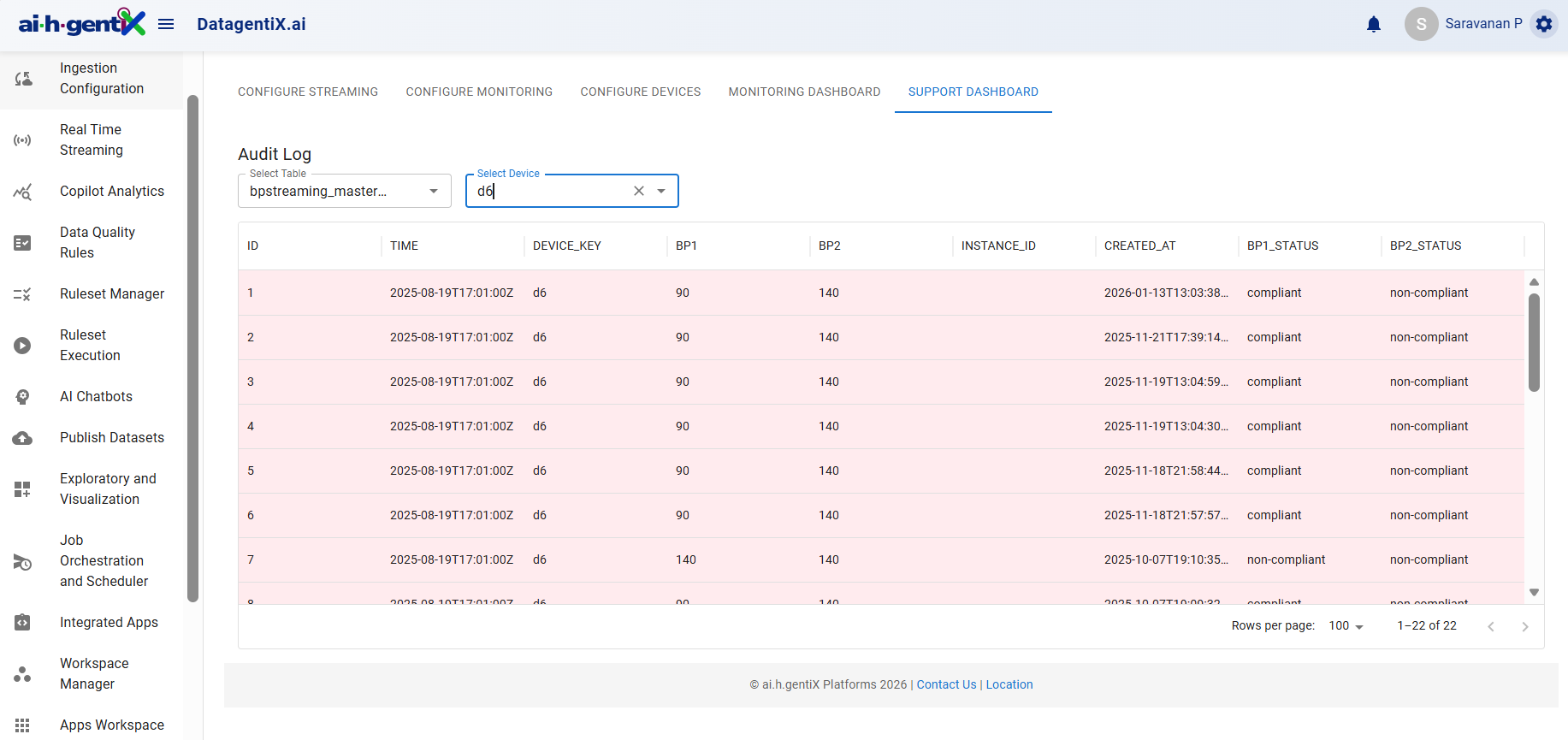Click the user avatar S

tap(1421, 24)
